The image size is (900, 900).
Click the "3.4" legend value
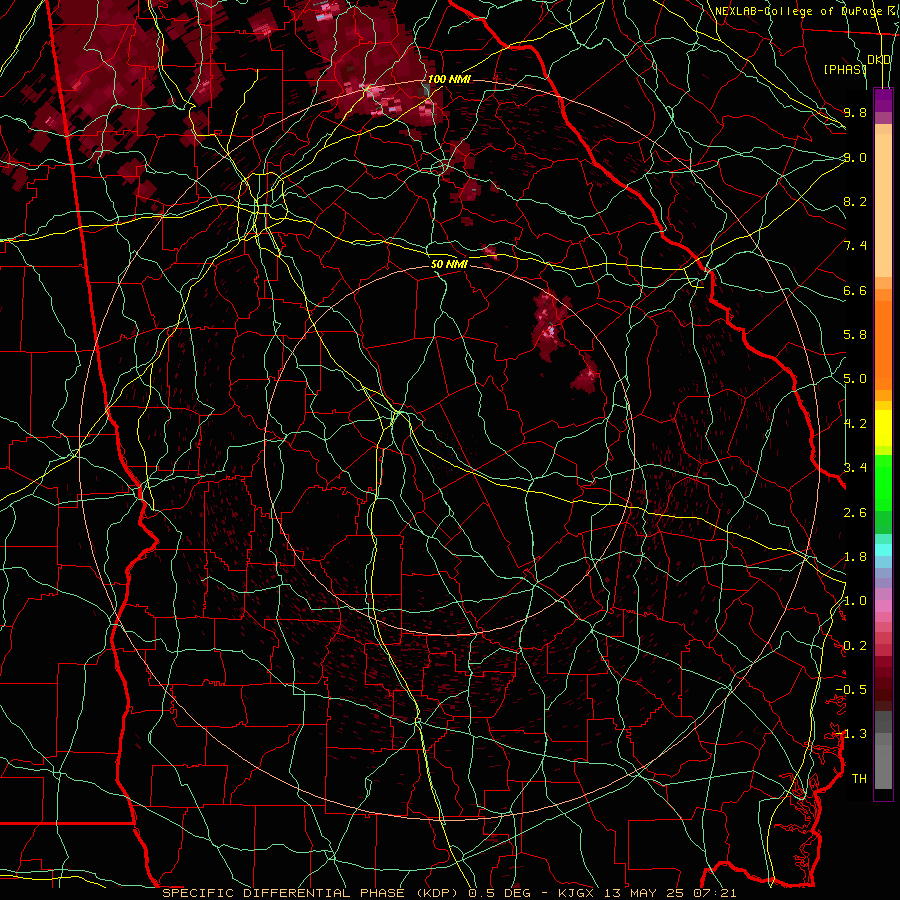(855, 468)
